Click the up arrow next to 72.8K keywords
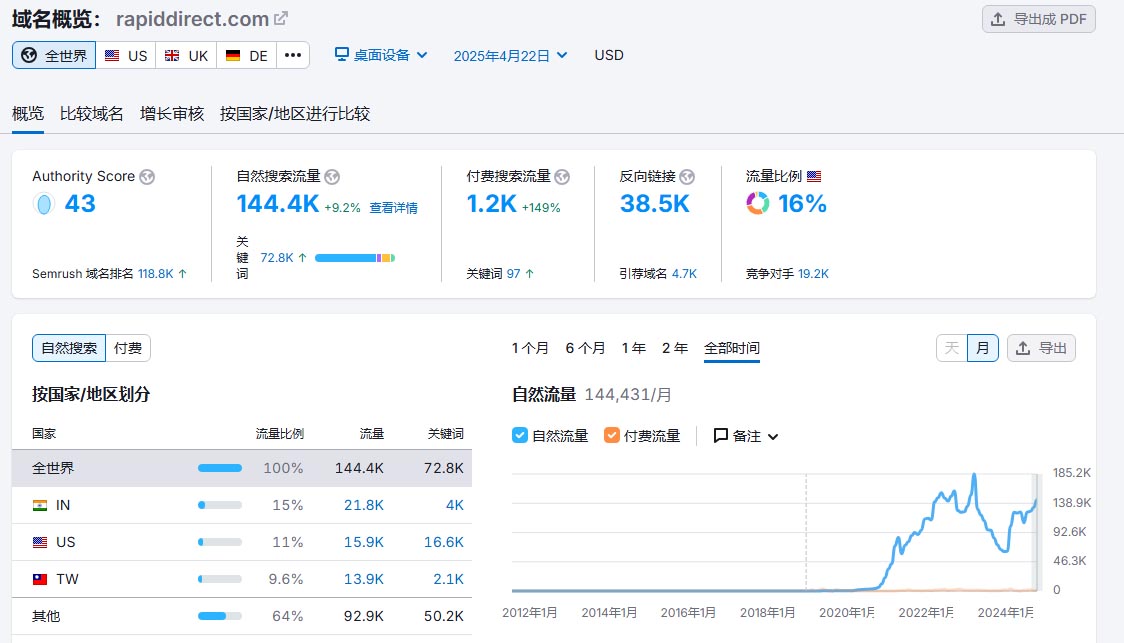The width and height of the screenshot is (1124, 643). point(303,257)
